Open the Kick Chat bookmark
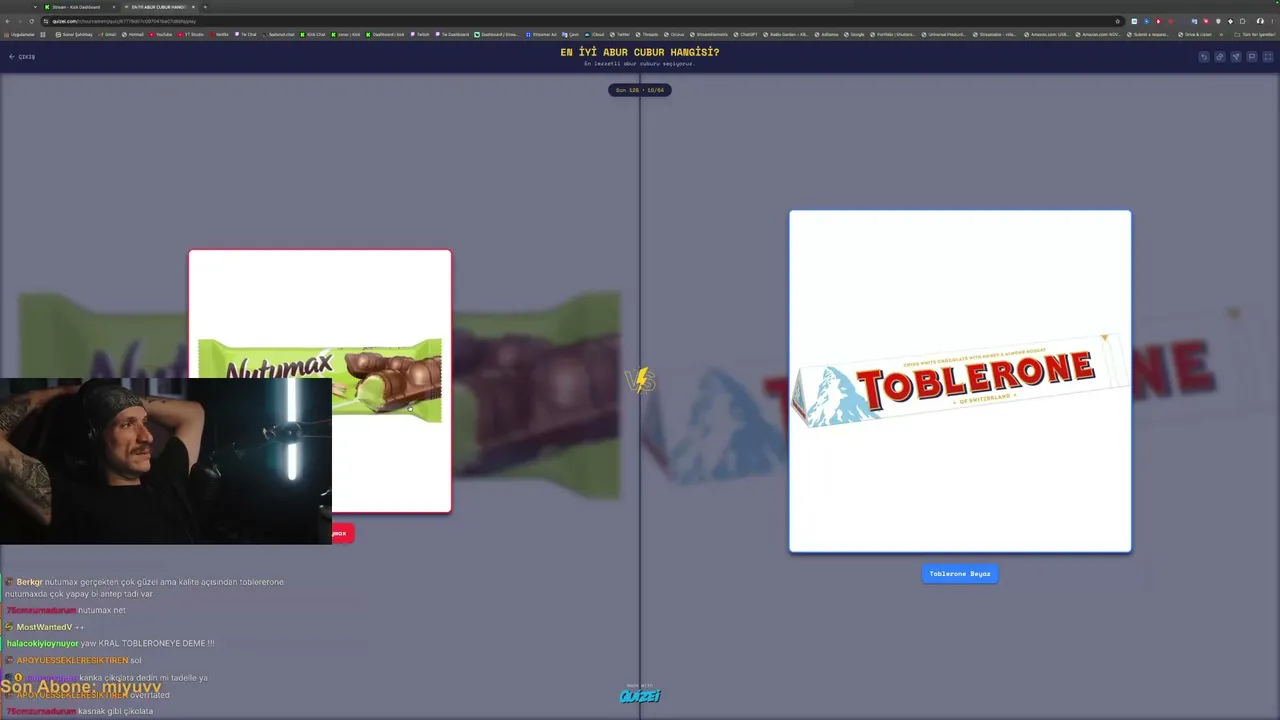1280x720 pixels. click(313, 34)
